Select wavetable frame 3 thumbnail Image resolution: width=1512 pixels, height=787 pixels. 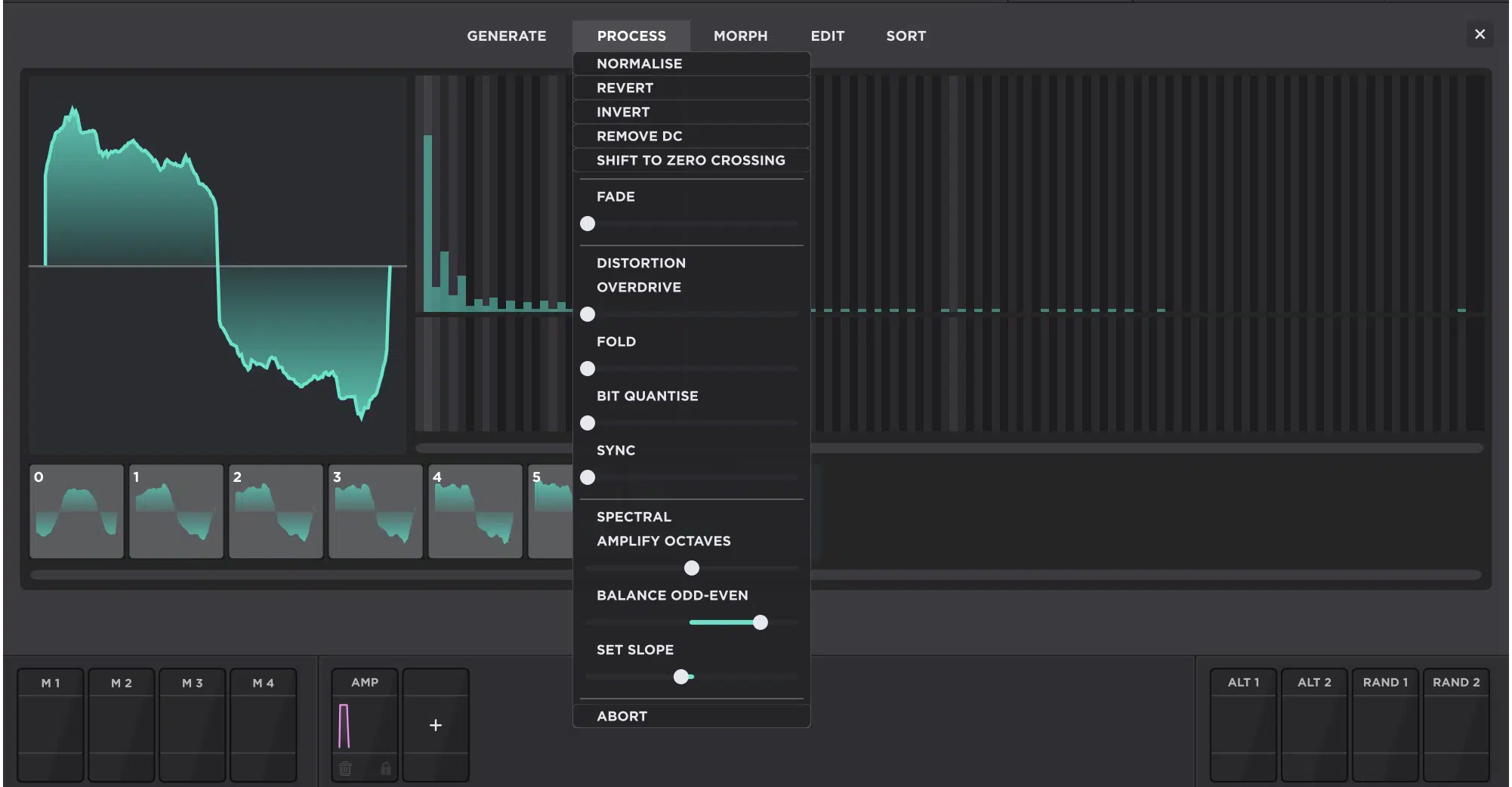(x=375, y=511)
